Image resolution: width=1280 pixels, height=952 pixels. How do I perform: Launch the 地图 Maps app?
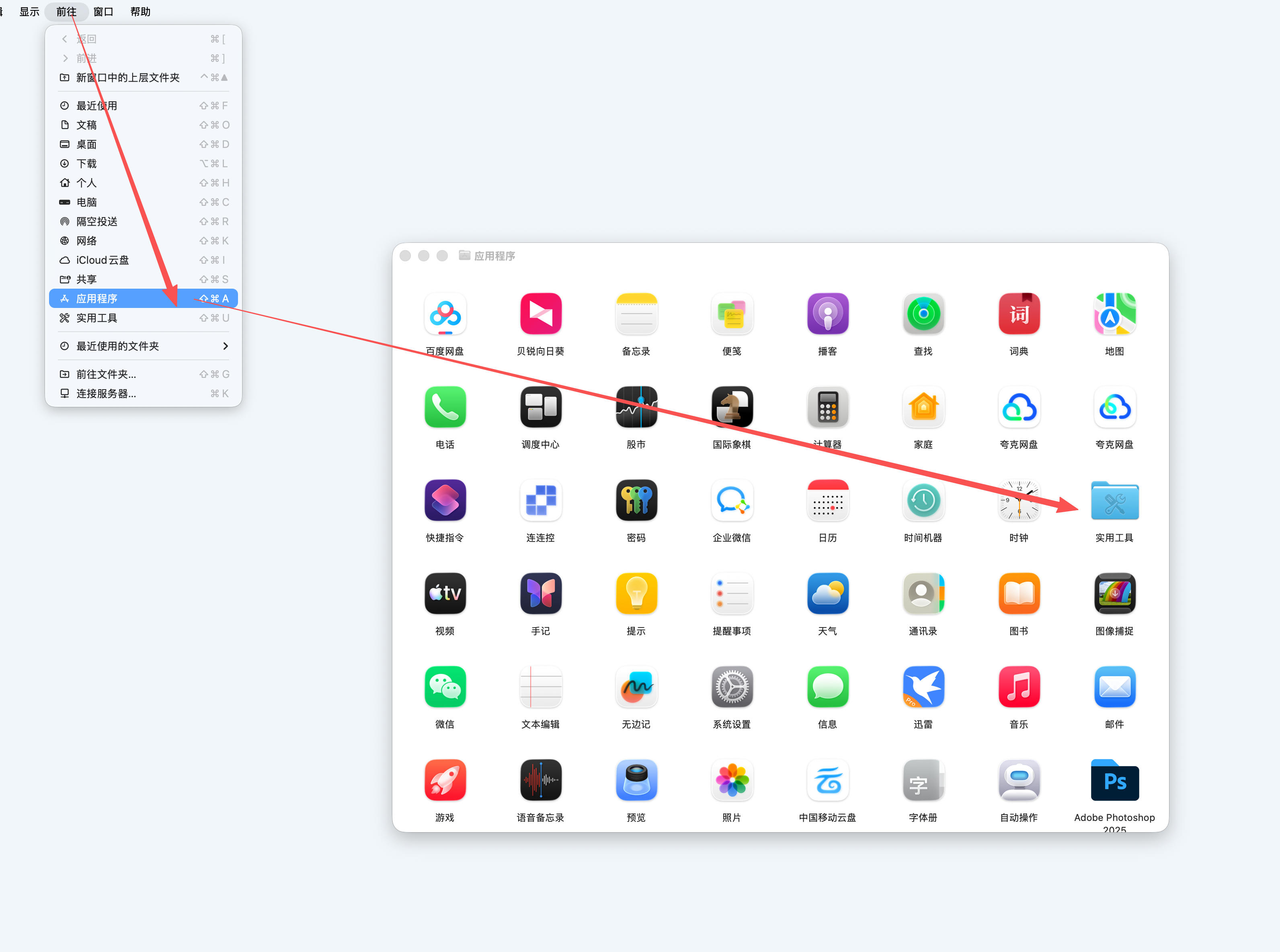[x=1115, y=314]
